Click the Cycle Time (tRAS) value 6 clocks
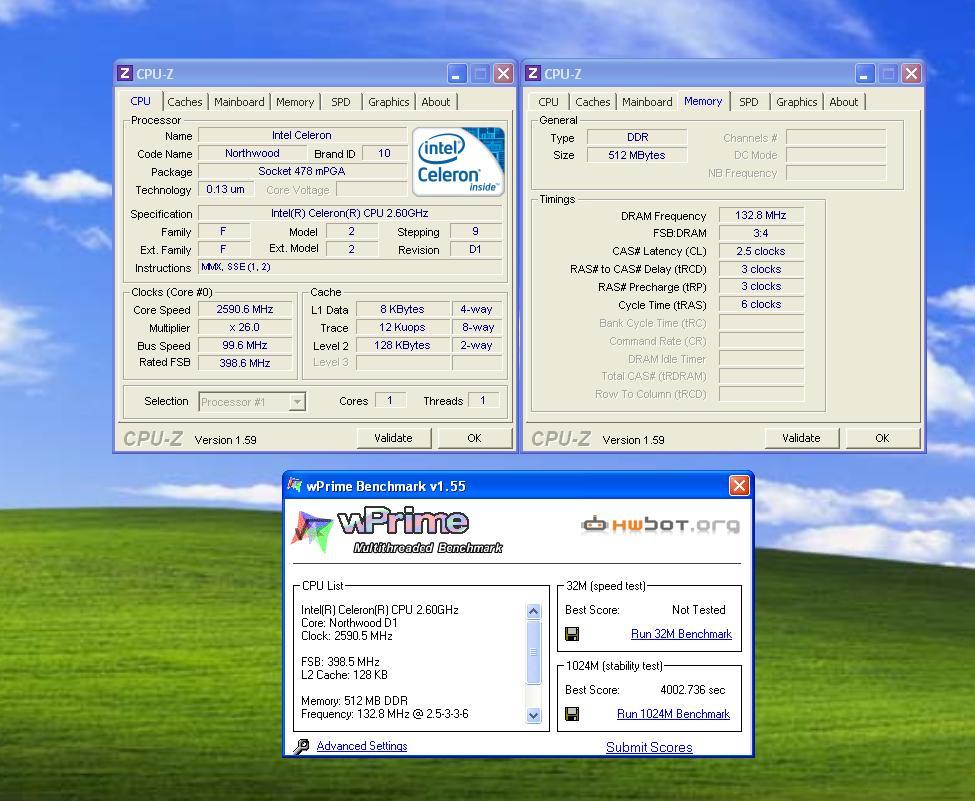Viewport: 975px width, 801px height. click(761, 304)
